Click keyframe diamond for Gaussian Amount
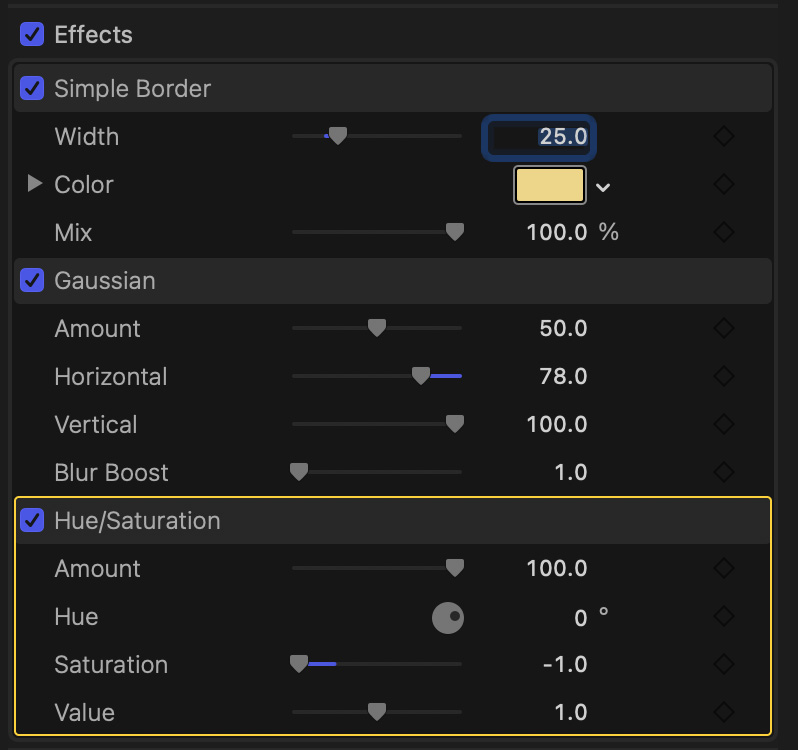Screen dimensions: 798x750 coord(724,329)
